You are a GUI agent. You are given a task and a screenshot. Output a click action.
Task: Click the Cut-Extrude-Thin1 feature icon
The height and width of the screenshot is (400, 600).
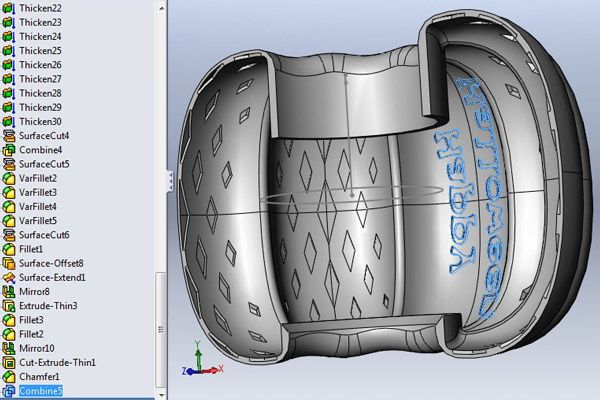(x=8, y=362)
